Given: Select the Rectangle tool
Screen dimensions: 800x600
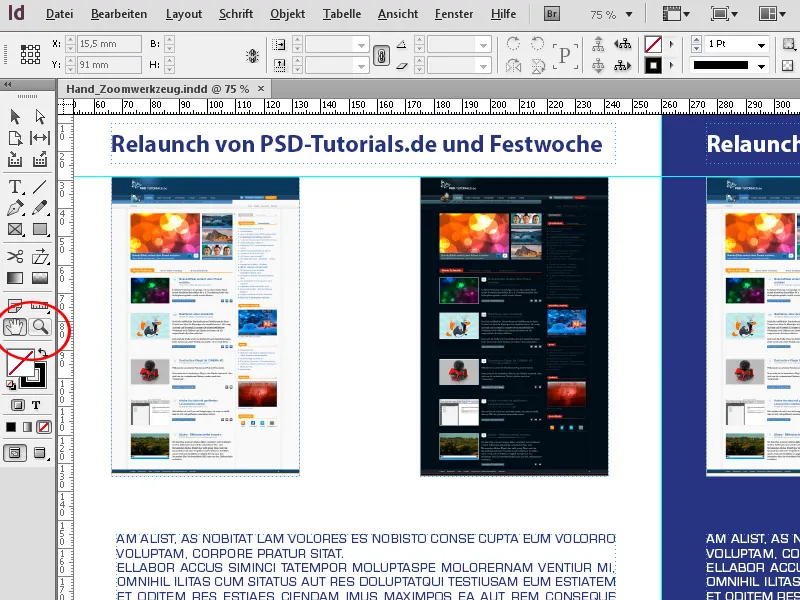Looking at the screenshot, I should pos(40,230).
